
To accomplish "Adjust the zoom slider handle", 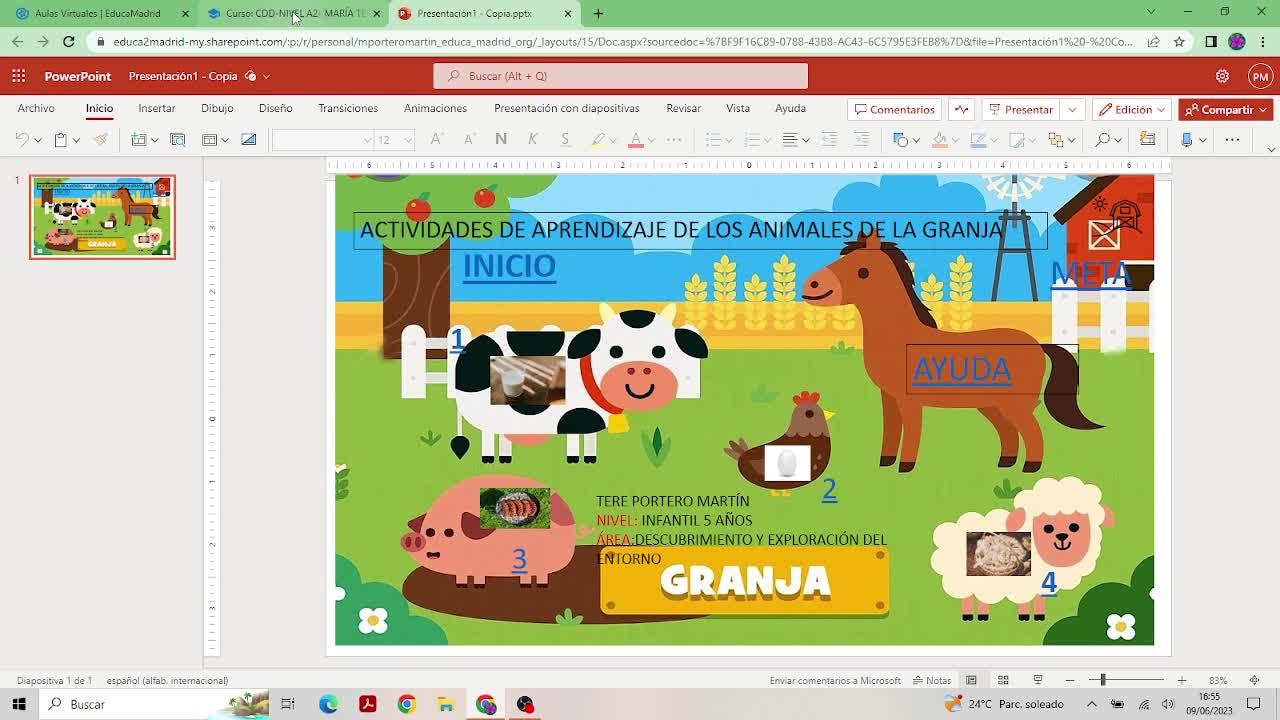I will [1103, 680].
